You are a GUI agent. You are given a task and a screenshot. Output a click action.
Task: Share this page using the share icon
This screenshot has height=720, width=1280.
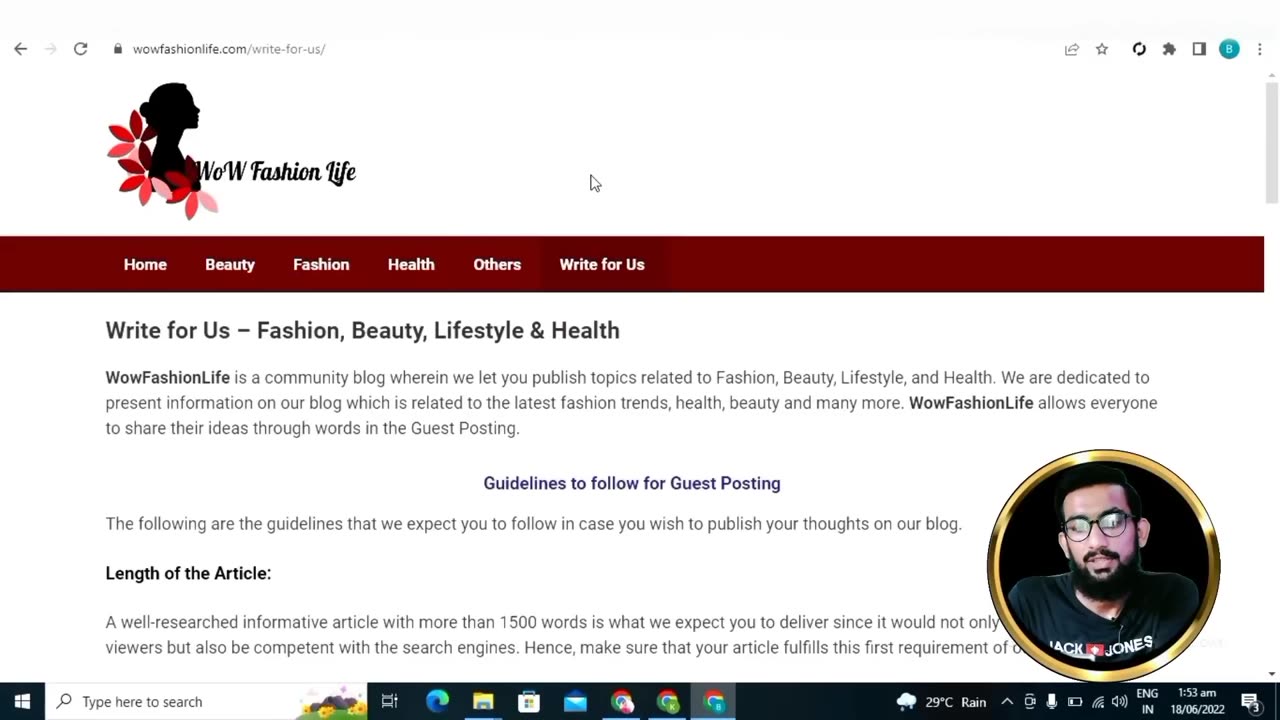[1072, 49]
